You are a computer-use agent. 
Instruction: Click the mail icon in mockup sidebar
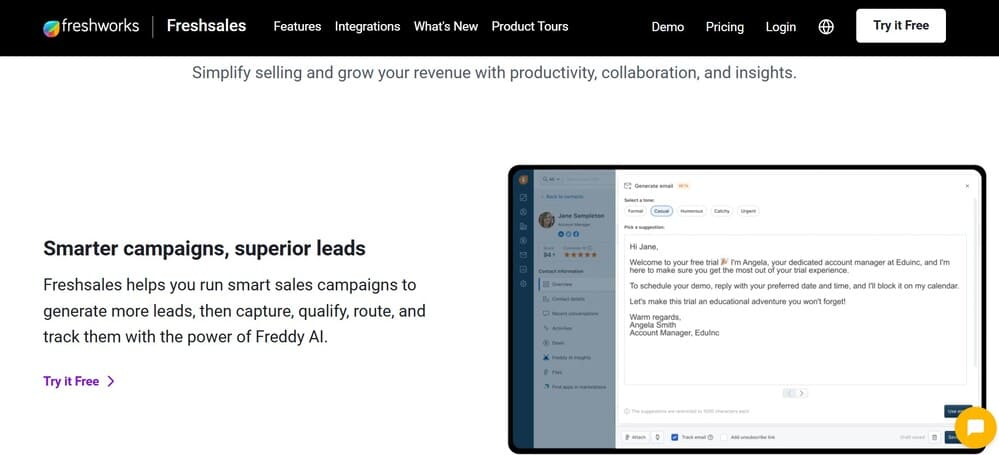pos(523,255)
